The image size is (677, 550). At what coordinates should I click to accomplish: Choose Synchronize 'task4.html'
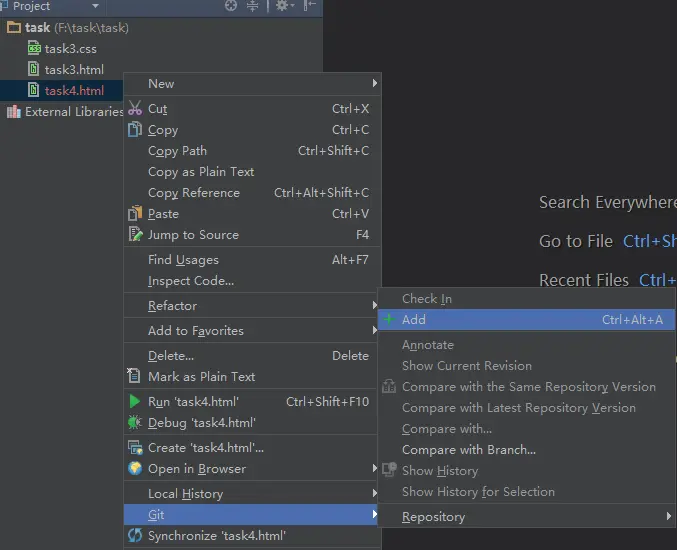[253, 536]
